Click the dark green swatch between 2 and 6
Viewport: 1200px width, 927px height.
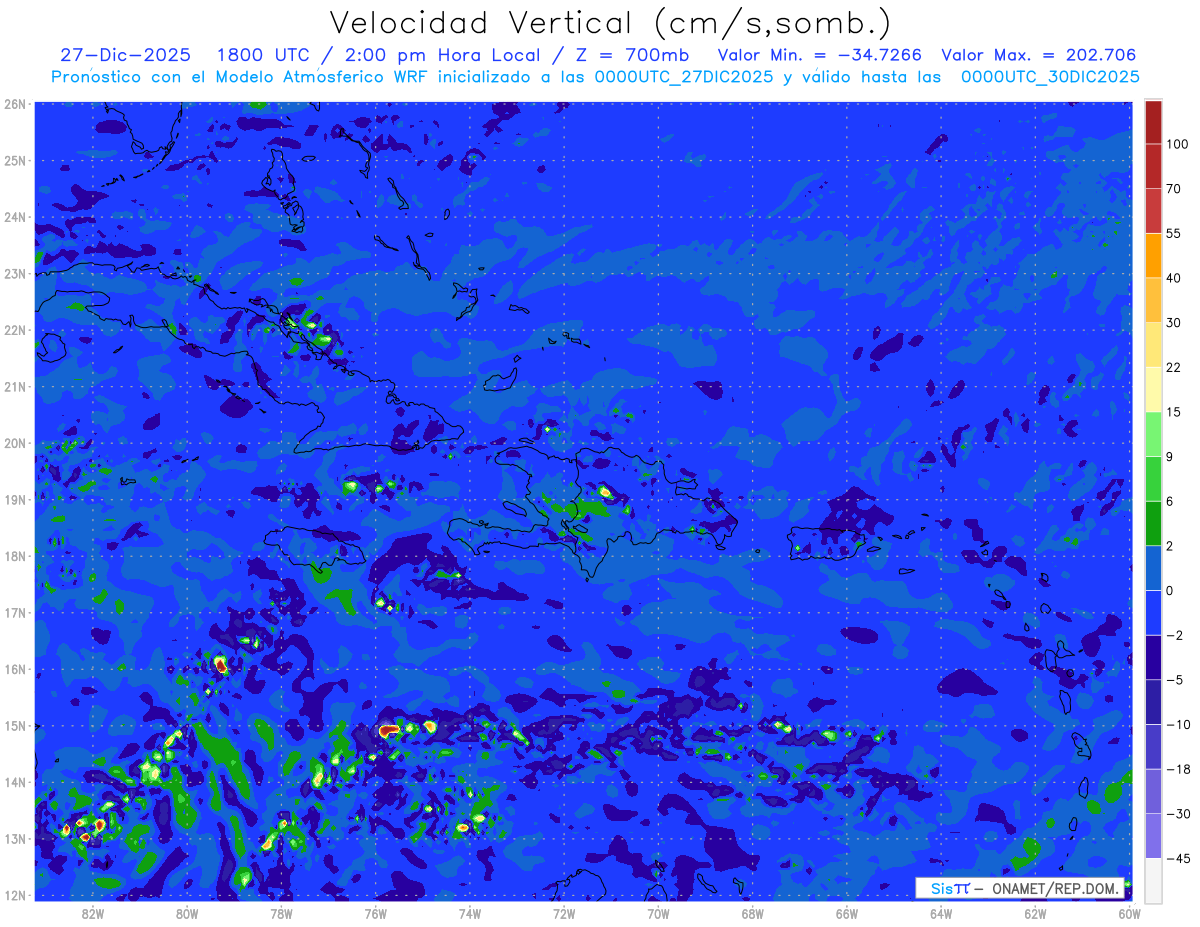click(1153, 523)
